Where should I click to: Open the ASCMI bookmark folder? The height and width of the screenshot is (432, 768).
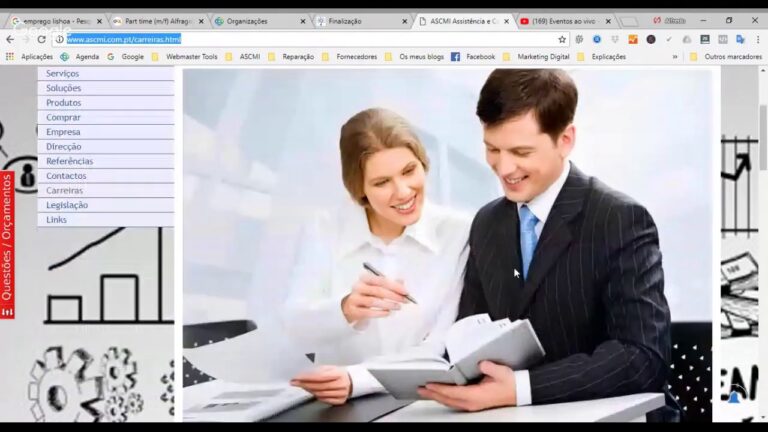pyautogui.click(x=243, y=57)
